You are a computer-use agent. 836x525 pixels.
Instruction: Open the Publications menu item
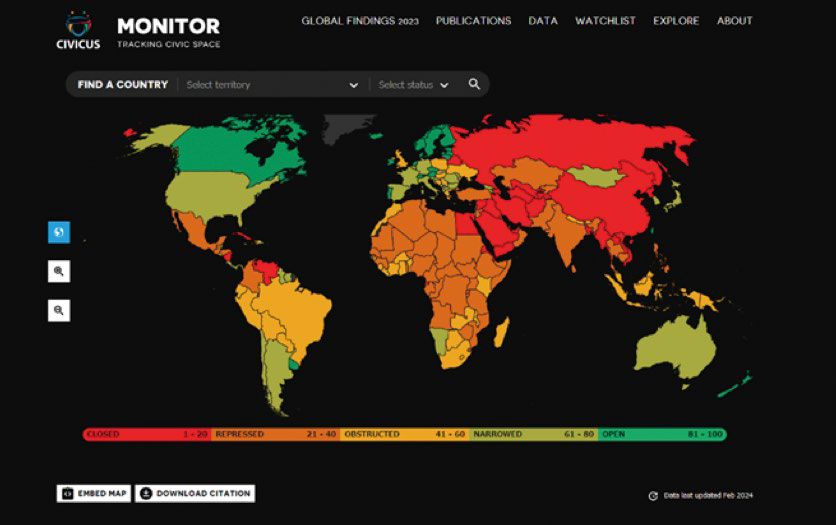coord(473,21)
